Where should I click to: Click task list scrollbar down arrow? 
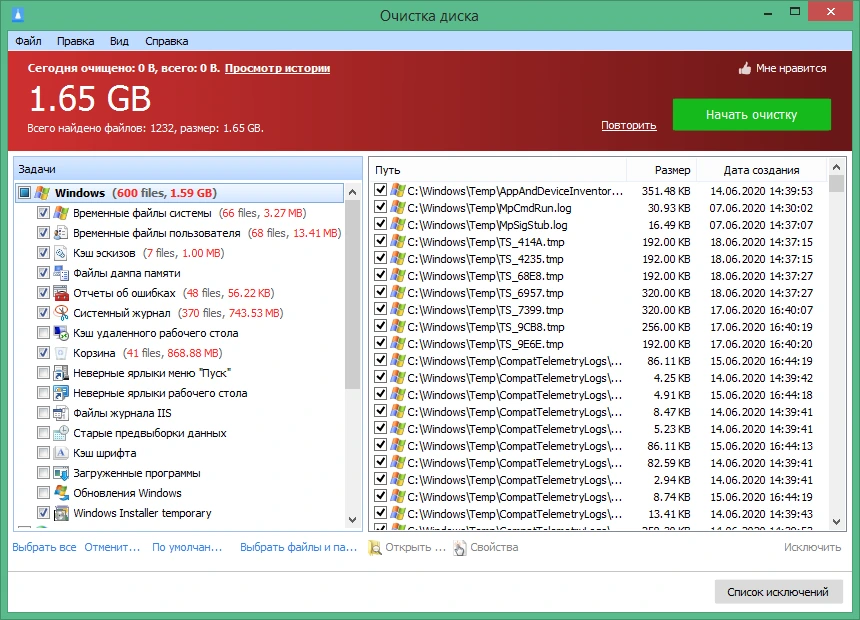coord(353,520)
